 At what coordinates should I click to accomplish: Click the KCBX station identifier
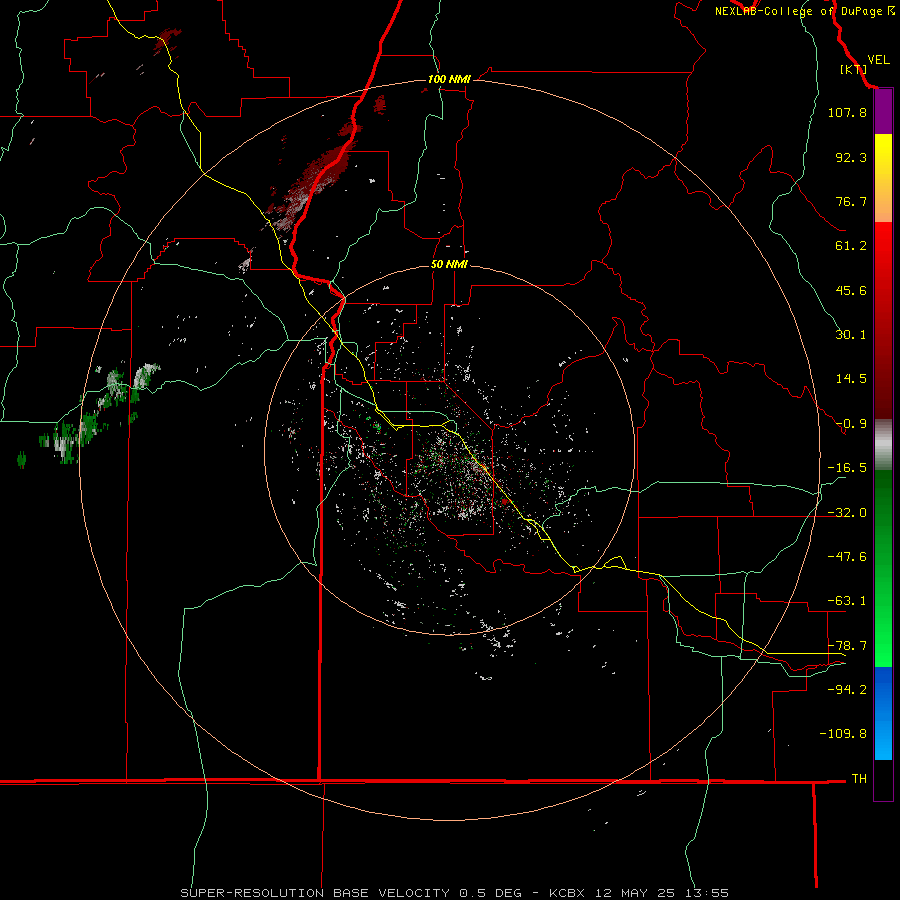point(567,893)
